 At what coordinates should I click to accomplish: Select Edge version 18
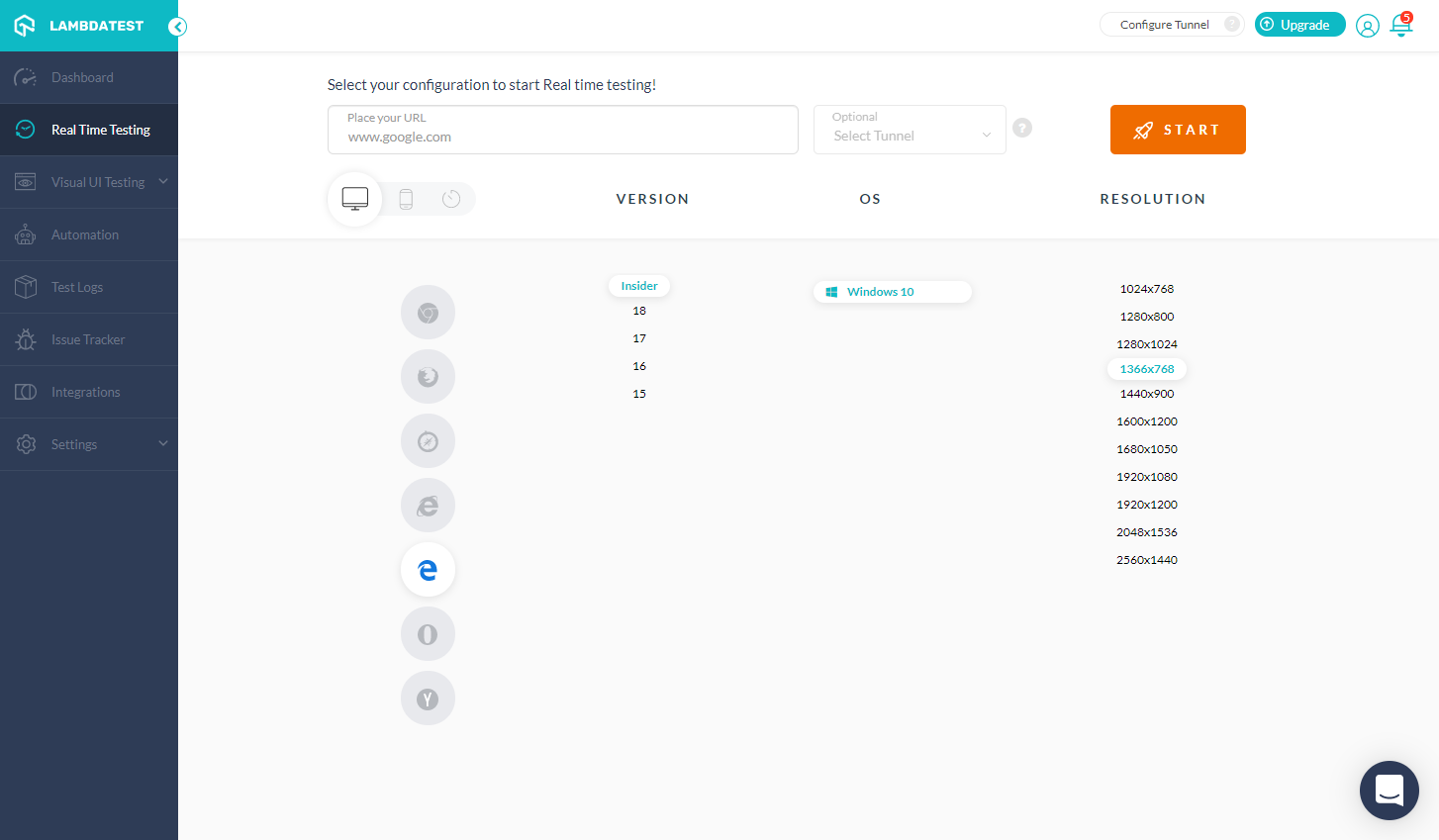pos(639,311)
